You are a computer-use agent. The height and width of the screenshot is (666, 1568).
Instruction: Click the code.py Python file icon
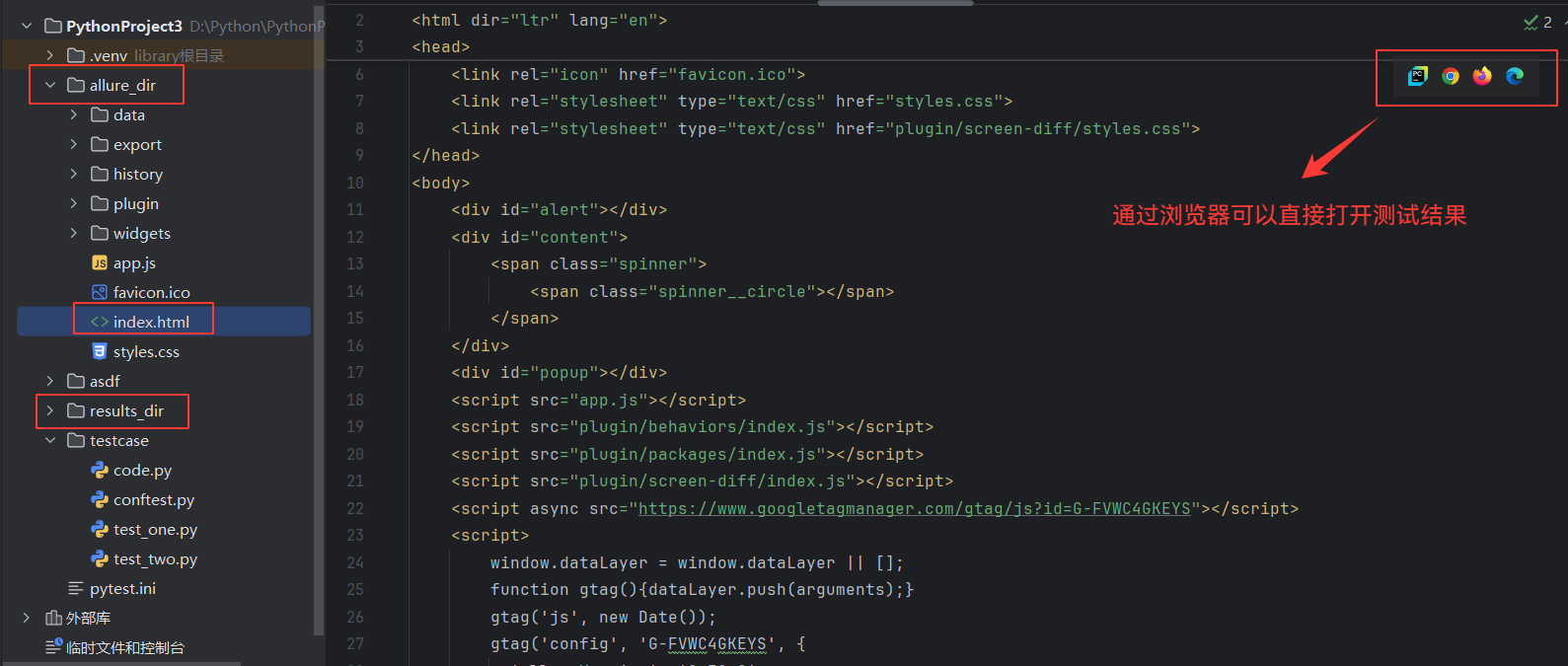pyautogui.click(x=100, y=470)
